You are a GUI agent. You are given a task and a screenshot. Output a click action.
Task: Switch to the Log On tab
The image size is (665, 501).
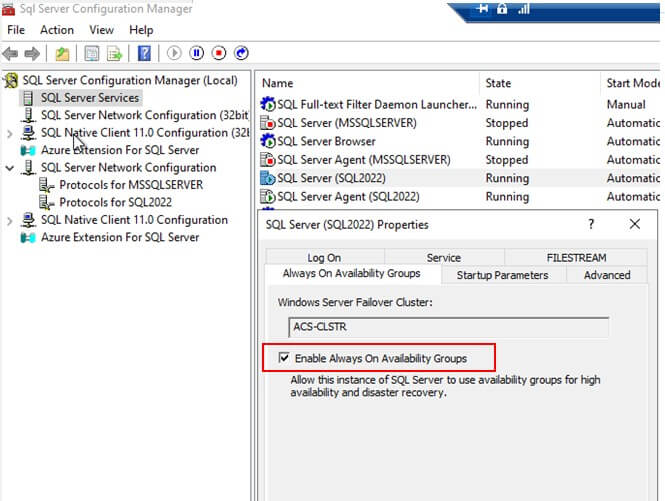coord(324,257)
